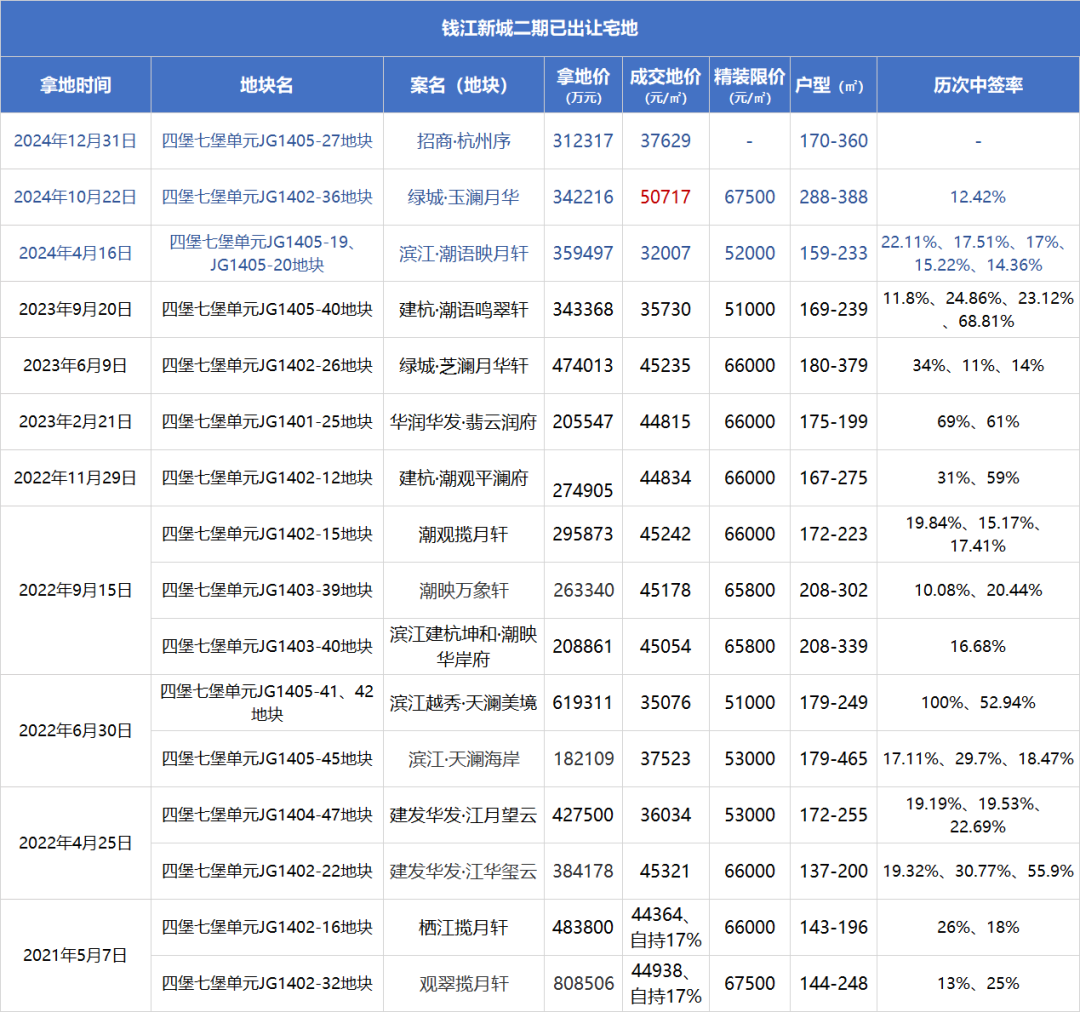1080x1012 pixels.
Task: Select the 成交地价 column header
Action: tap(665, 85)
